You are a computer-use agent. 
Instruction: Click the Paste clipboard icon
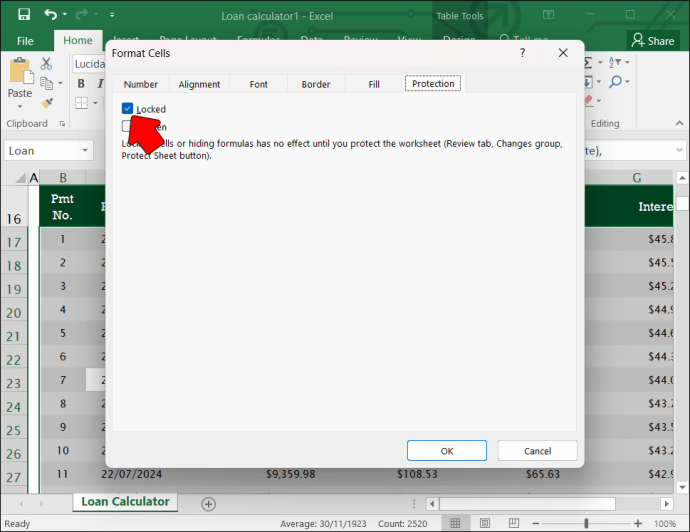[x=20, y=71]
